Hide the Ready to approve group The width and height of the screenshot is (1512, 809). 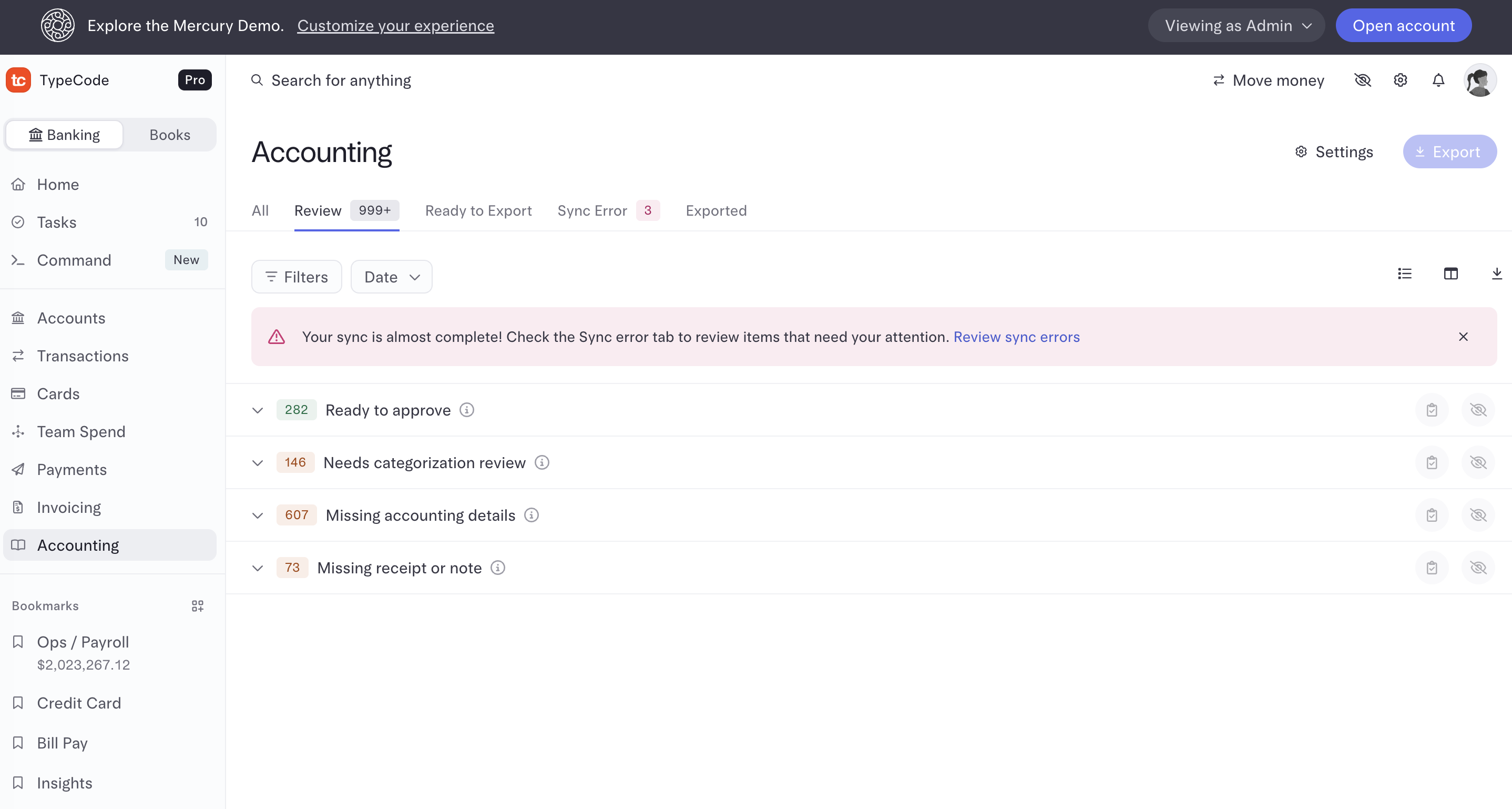point(1478,410)
